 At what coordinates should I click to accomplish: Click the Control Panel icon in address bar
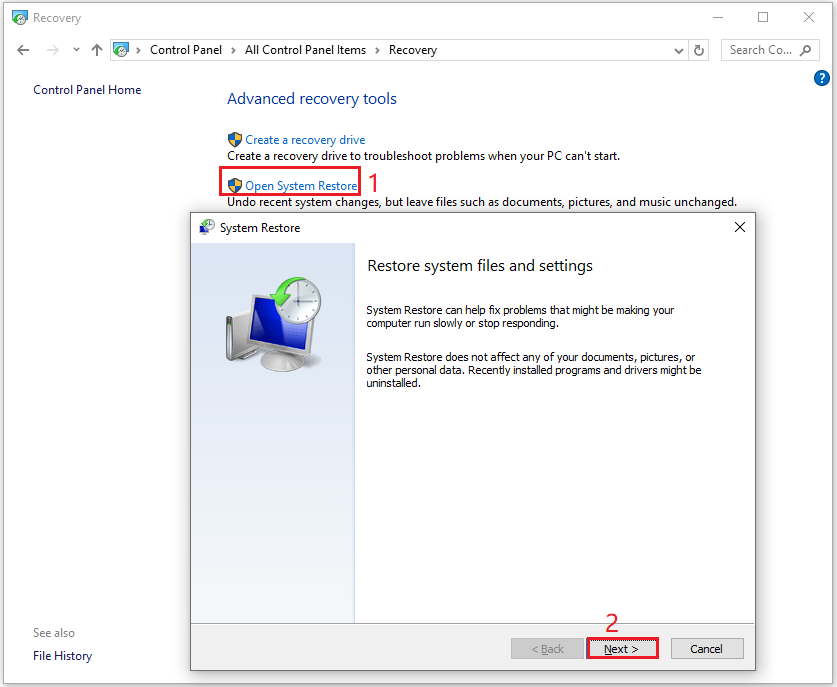point(120,49)
